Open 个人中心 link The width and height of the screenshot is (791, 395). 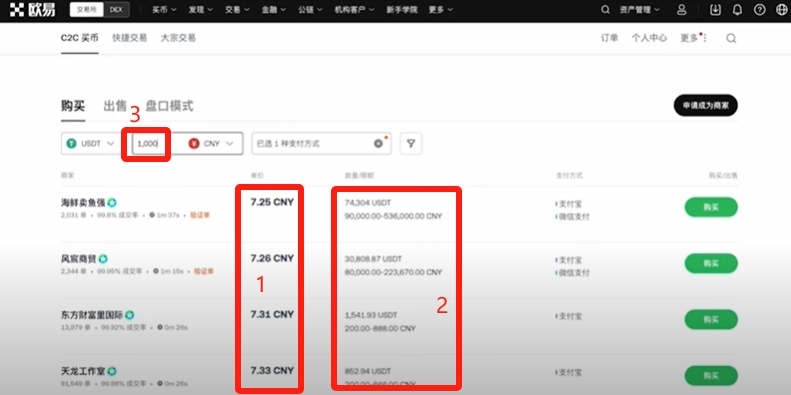649,38
